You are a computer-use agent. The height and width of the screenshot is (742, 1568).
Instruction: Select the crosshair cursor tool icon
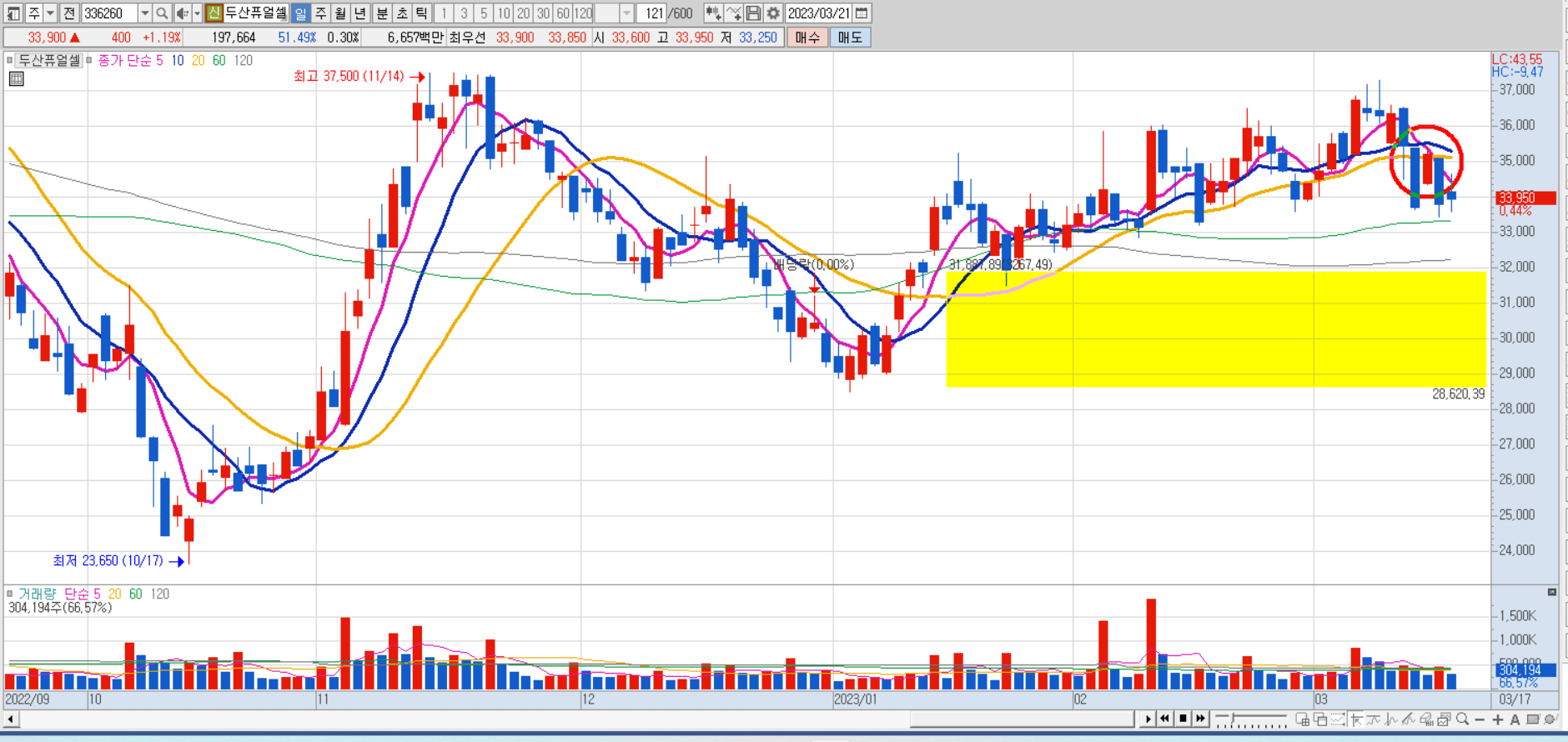(x=1356, y=719)
